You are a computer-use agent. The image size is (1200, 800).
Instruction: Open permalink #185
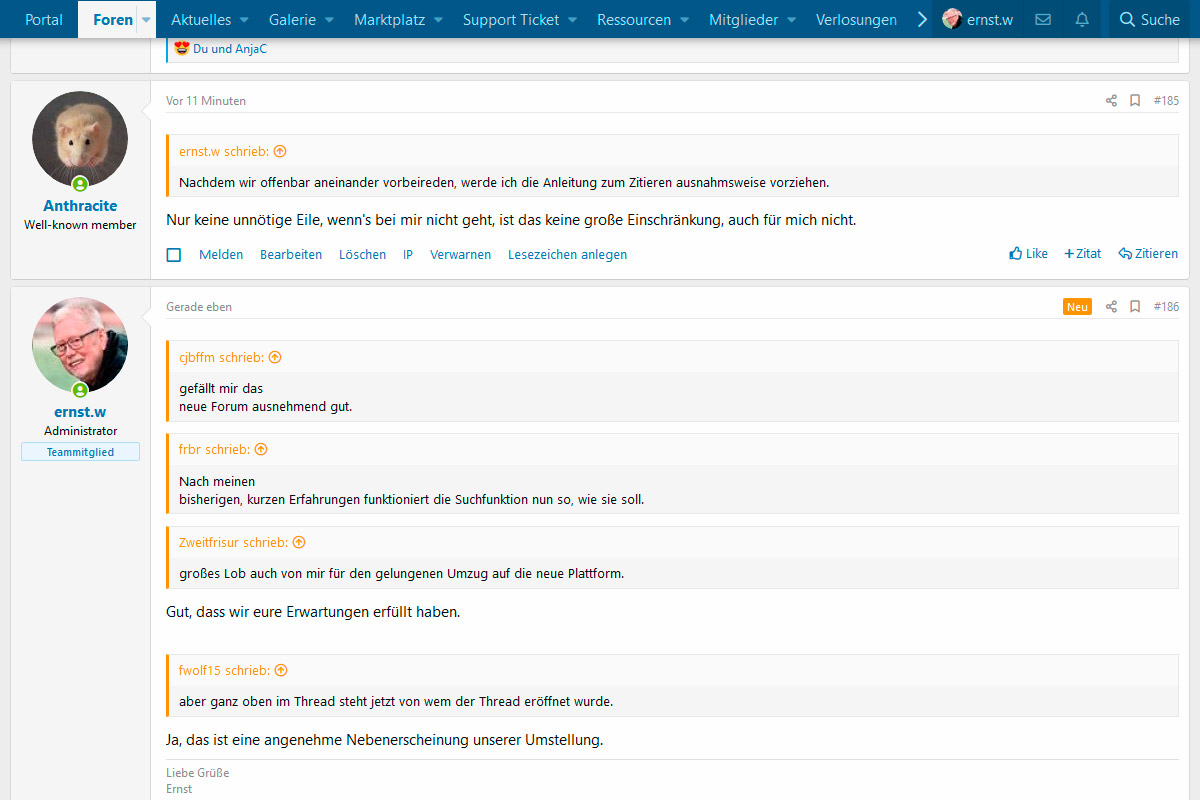pyautogui.click(x=1166, y=100)
